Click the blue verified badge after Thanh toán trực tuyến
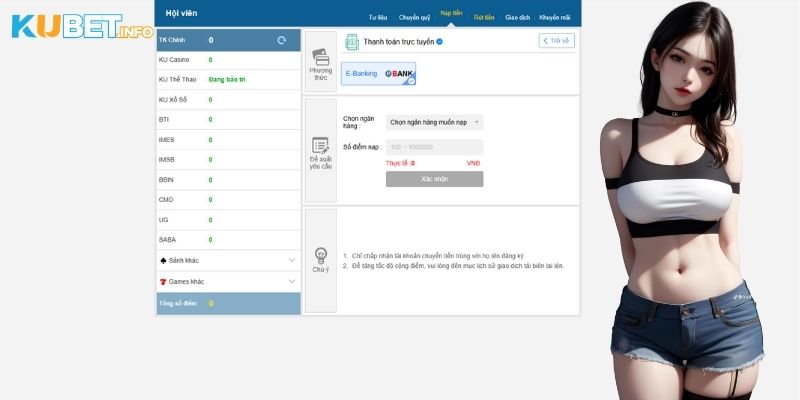 [440, 42]
